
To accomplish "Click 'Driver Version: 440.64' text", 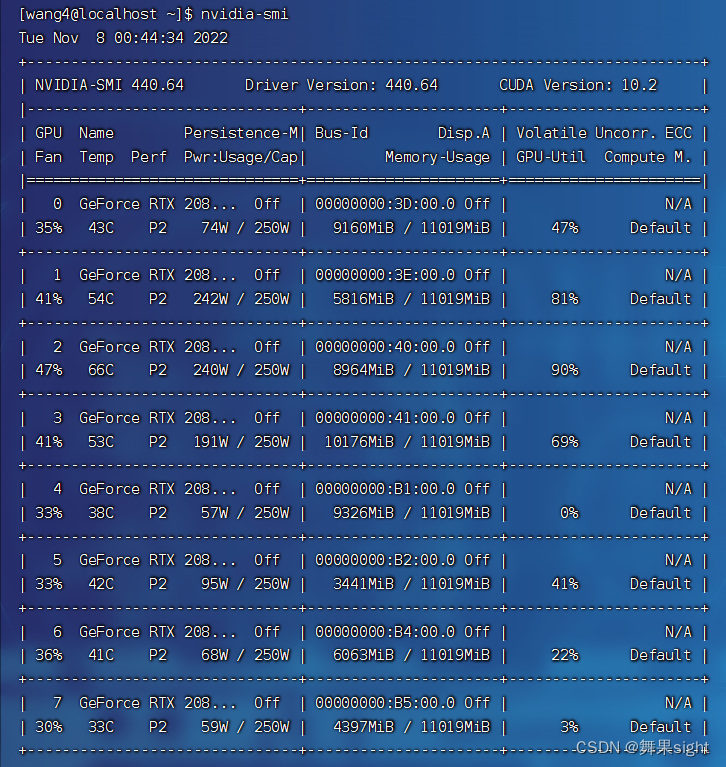I will coord(341,86).
